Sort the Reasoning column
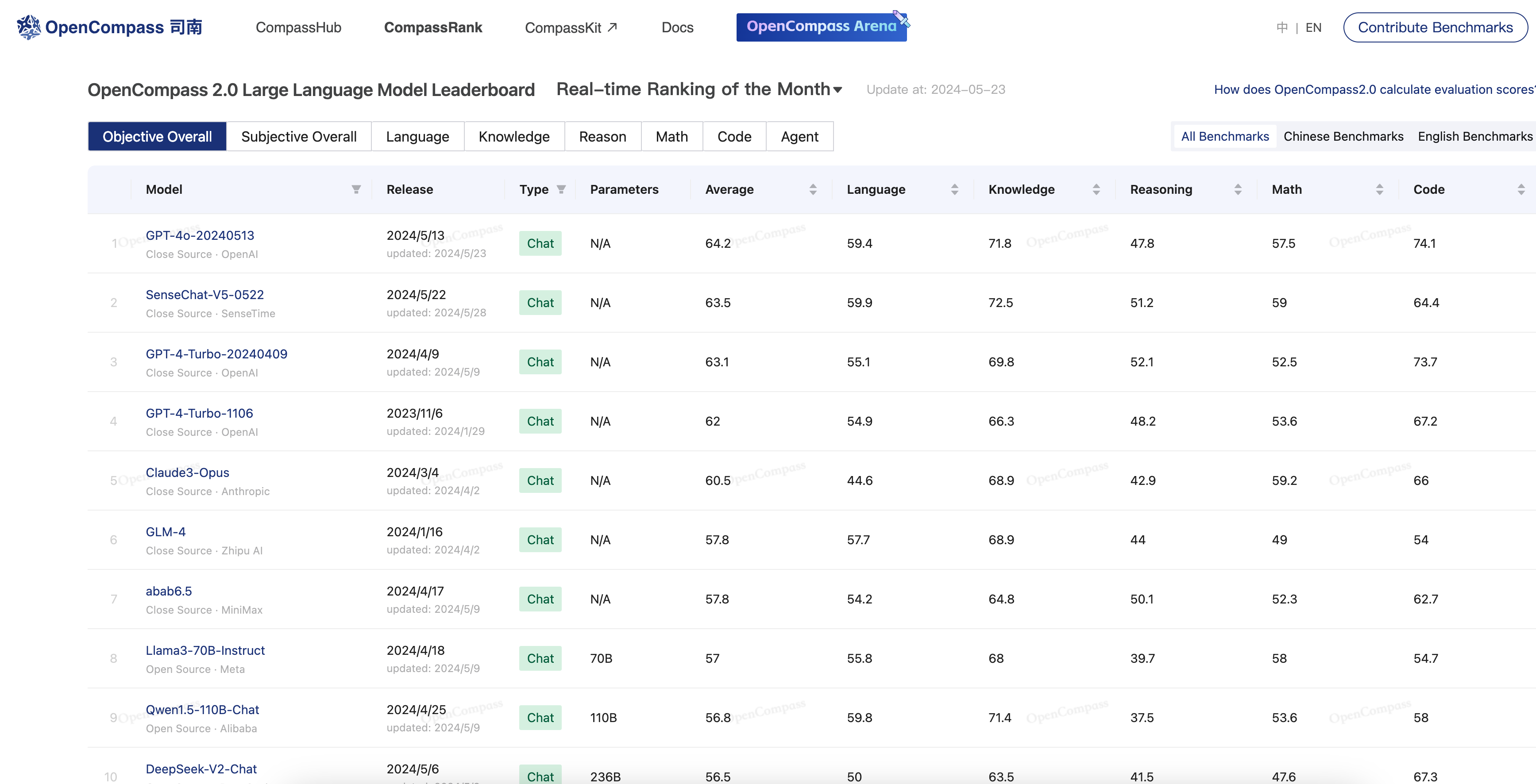 pos(1238,189)
